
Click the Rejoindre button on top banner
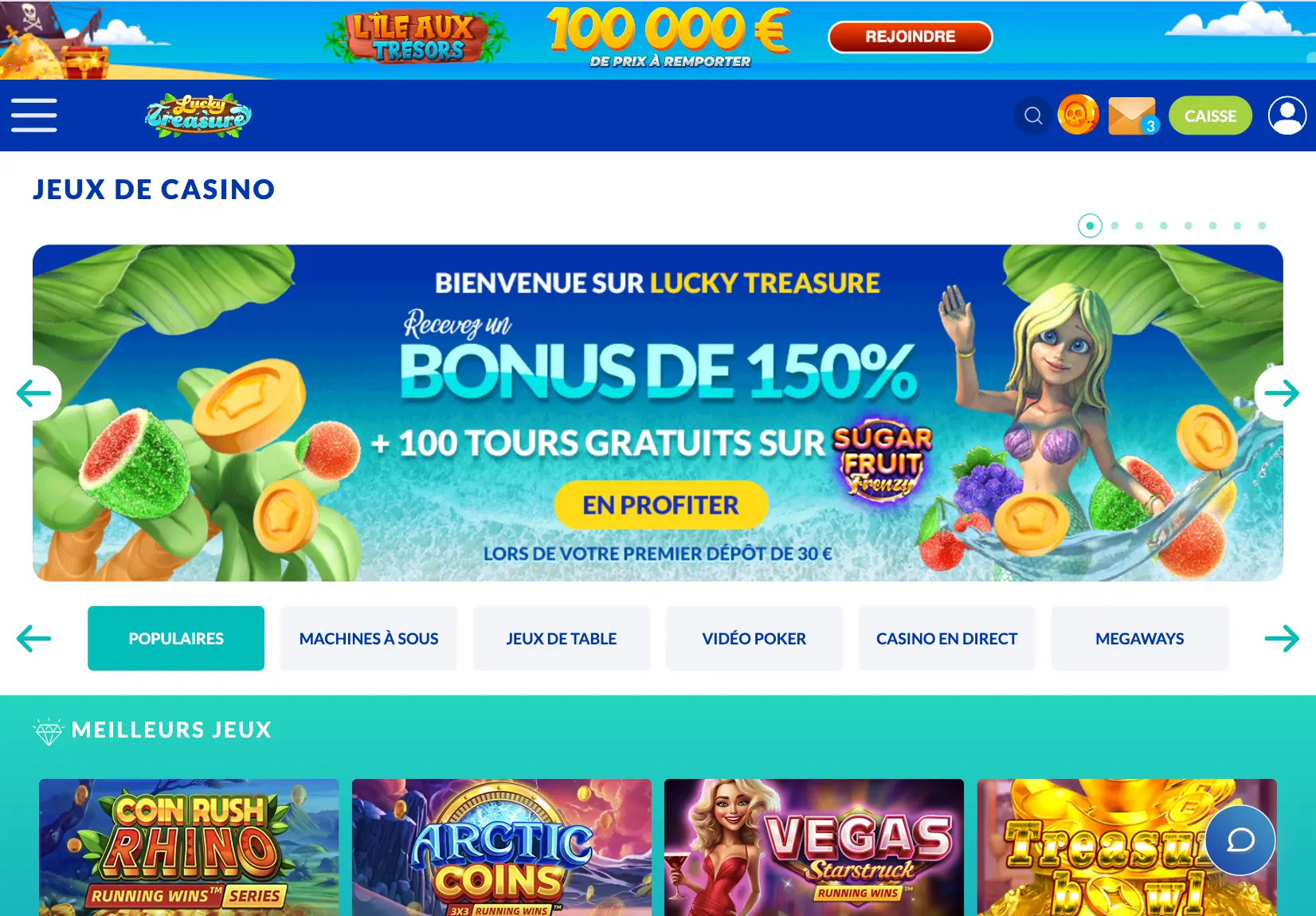[911, 37]
